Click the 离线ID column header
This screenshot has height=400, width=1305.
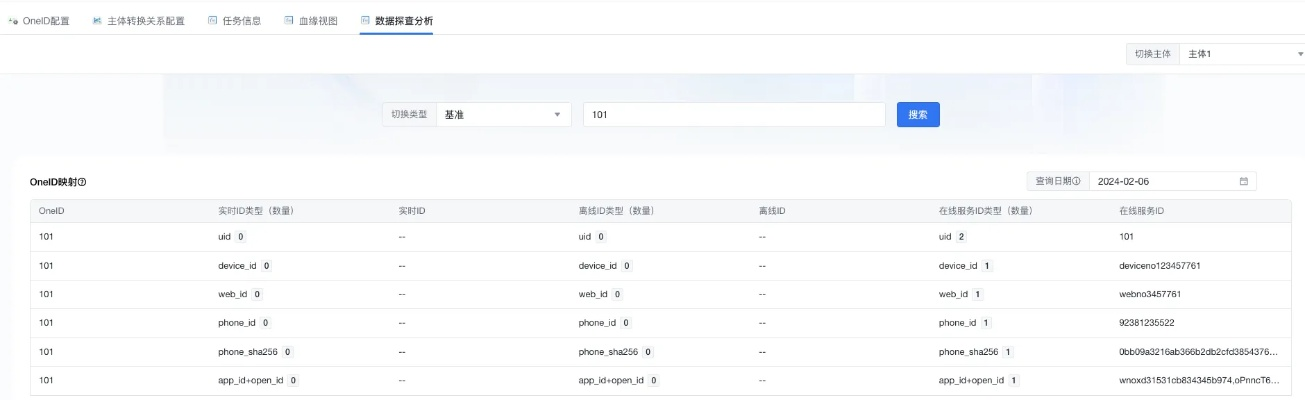(x=773, y=211)
